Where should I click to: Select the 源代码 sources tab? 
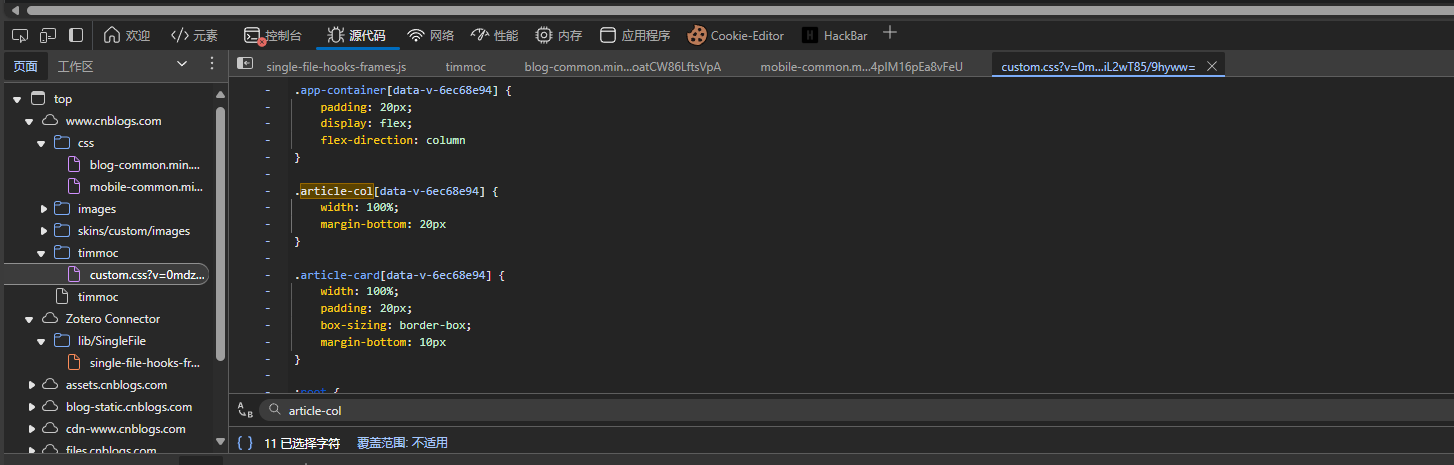tap(356, 35)
